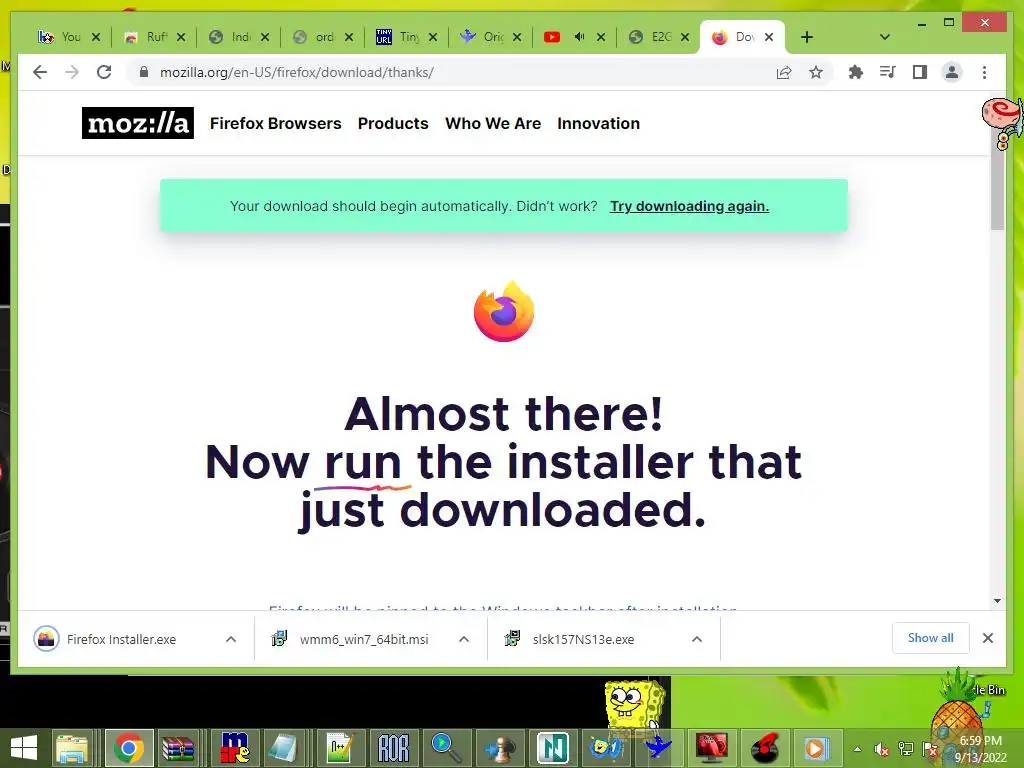Open the blue bird taskbar icon
The height and width of the screenshot is (768, 1024).
(x=657, y=748)
